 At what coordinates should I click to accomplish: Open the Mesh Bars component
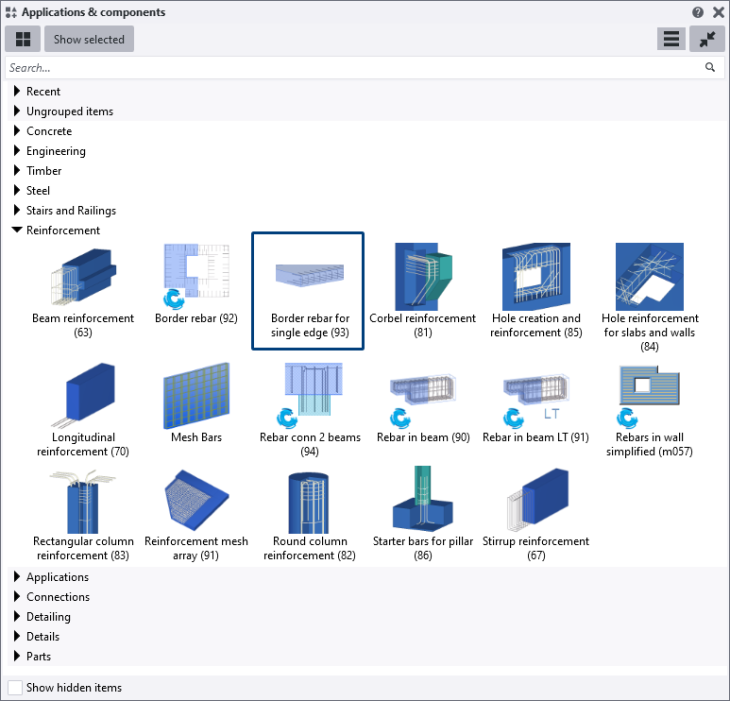196,403
